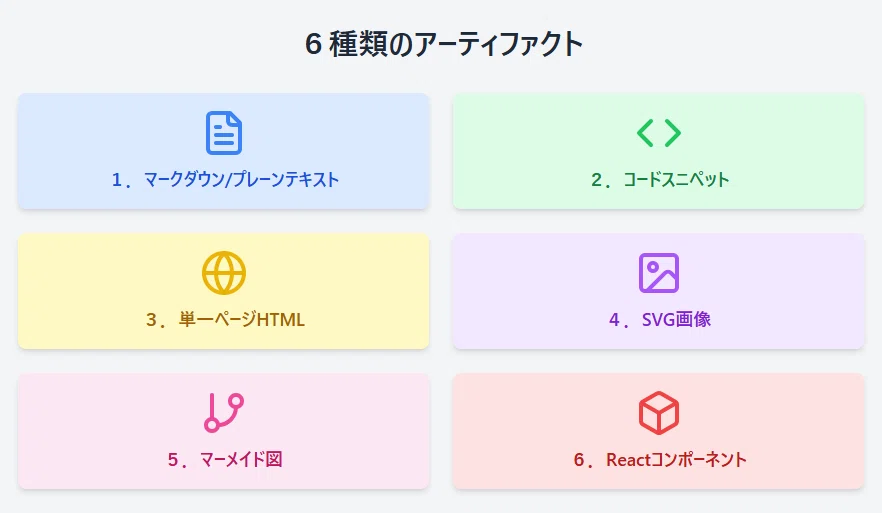Click the purple image picture icon
The width and height of the screenshot is (882, 513).
pyautogui.click(x=659, y=273)
